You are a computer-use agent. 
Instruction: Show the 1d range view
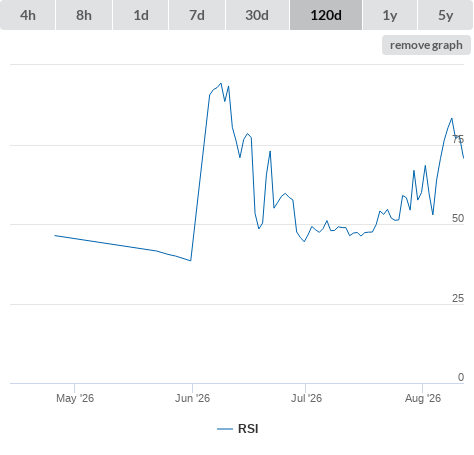pyautogui.click(x=141, y=15)
